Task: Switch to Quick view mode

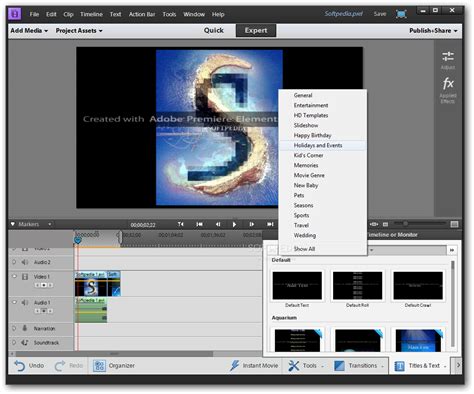Action: [x=214, y=30]
